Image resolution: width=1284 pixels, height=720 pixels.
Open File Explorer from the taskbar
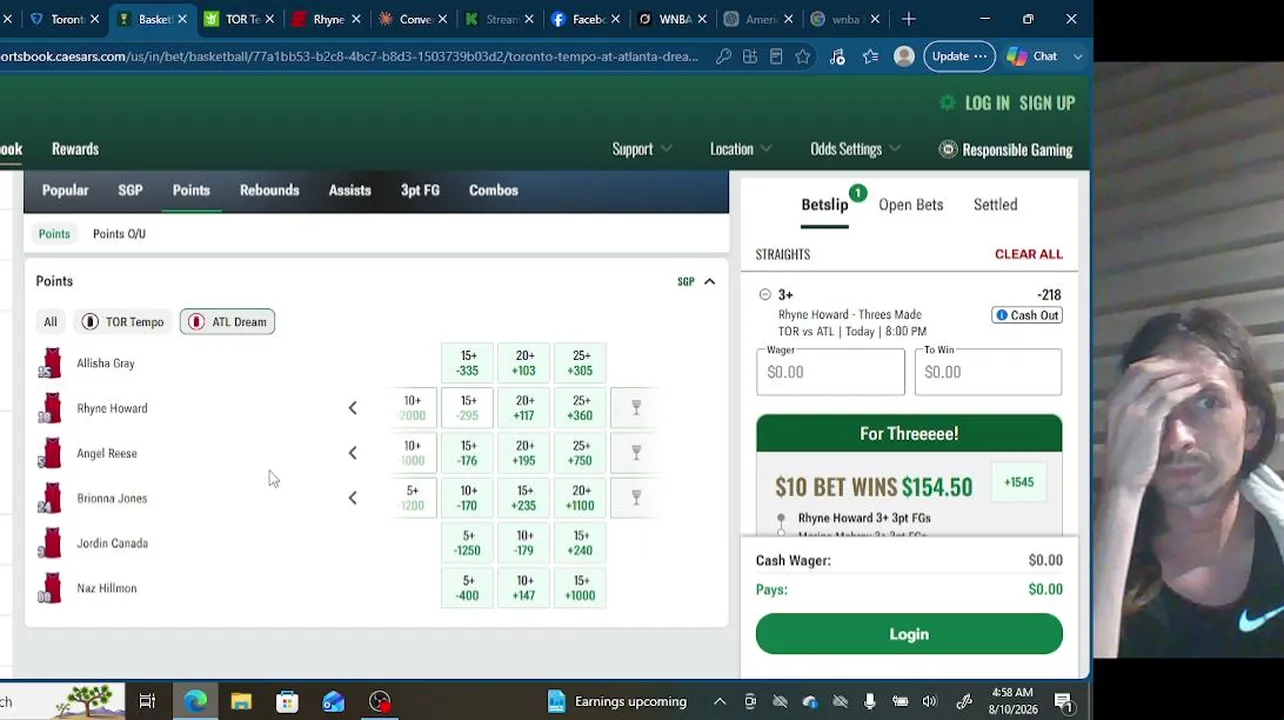click(x=241, y=702)
